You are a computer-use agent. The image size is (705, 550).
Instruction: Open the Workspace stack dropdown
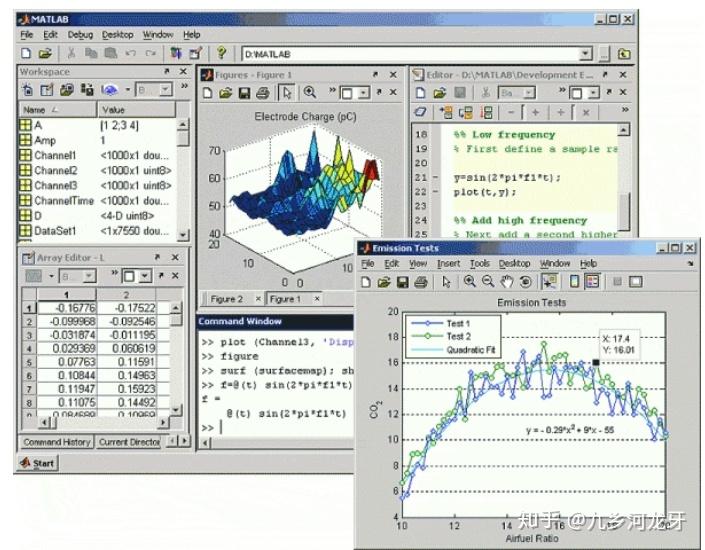[165, 89]
